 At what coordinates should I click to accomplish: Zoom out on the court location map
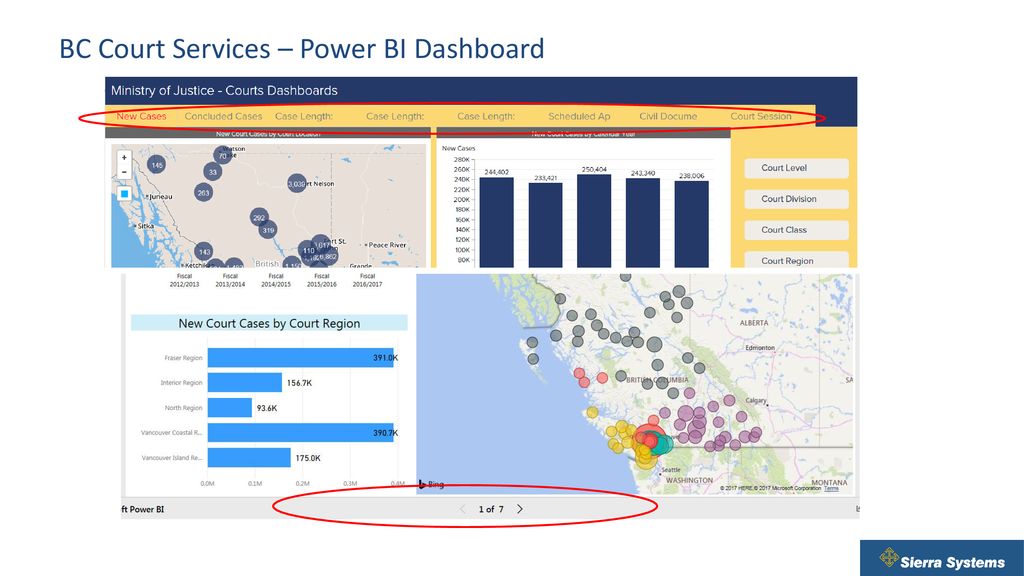(124, 172)
